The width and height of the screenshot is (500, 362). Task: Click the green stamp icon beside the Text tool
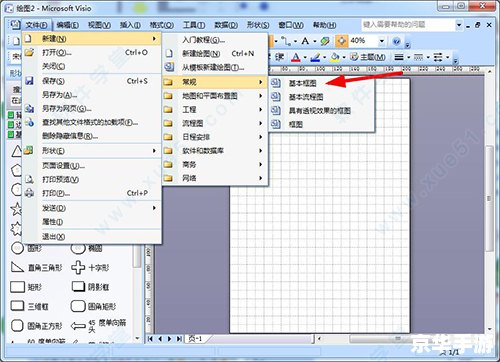325,41
